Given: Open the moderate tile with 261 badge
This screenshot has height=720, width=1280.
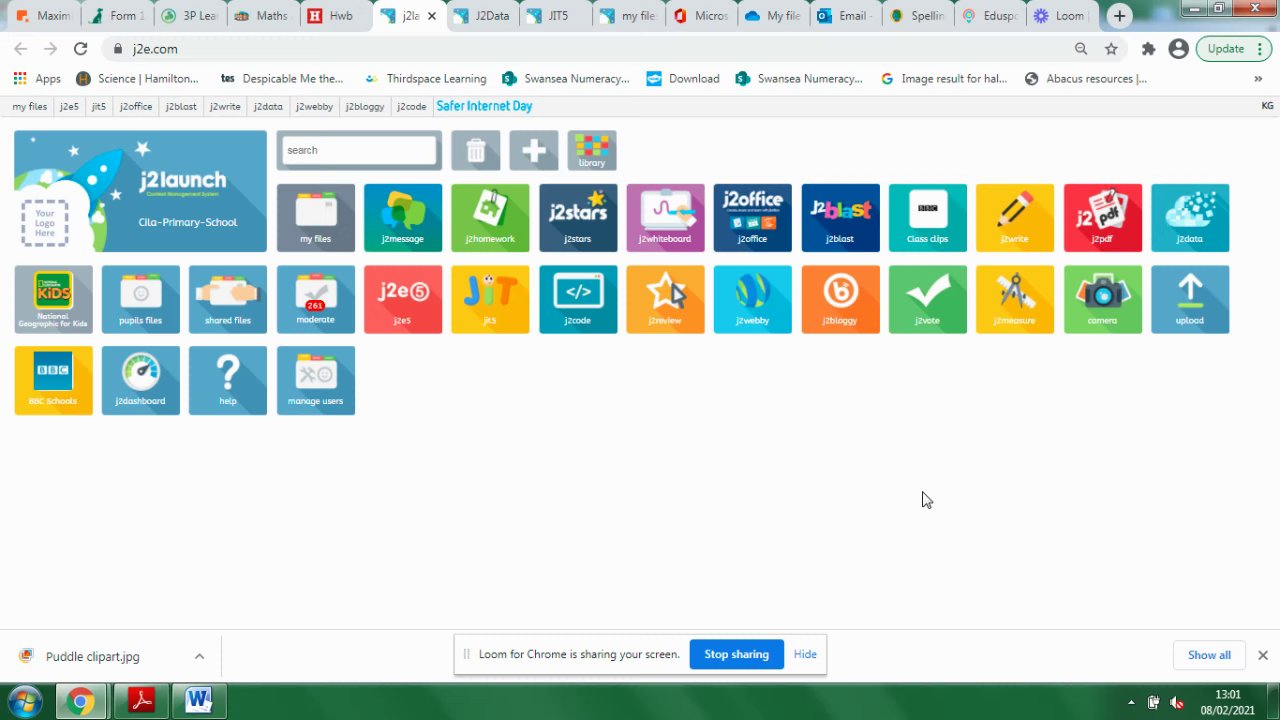Looking at the screenshot, I should pos(315,299).
